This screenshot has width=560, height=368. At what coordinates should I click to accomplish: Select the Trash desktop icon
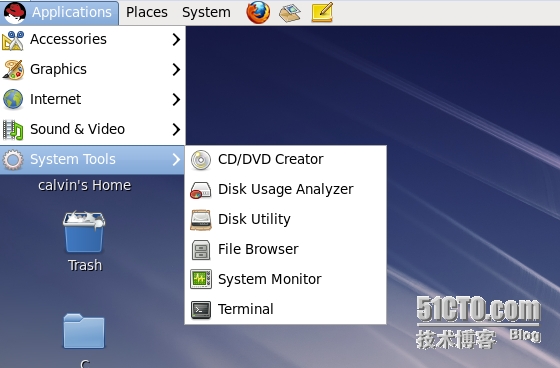click(84, 232)
